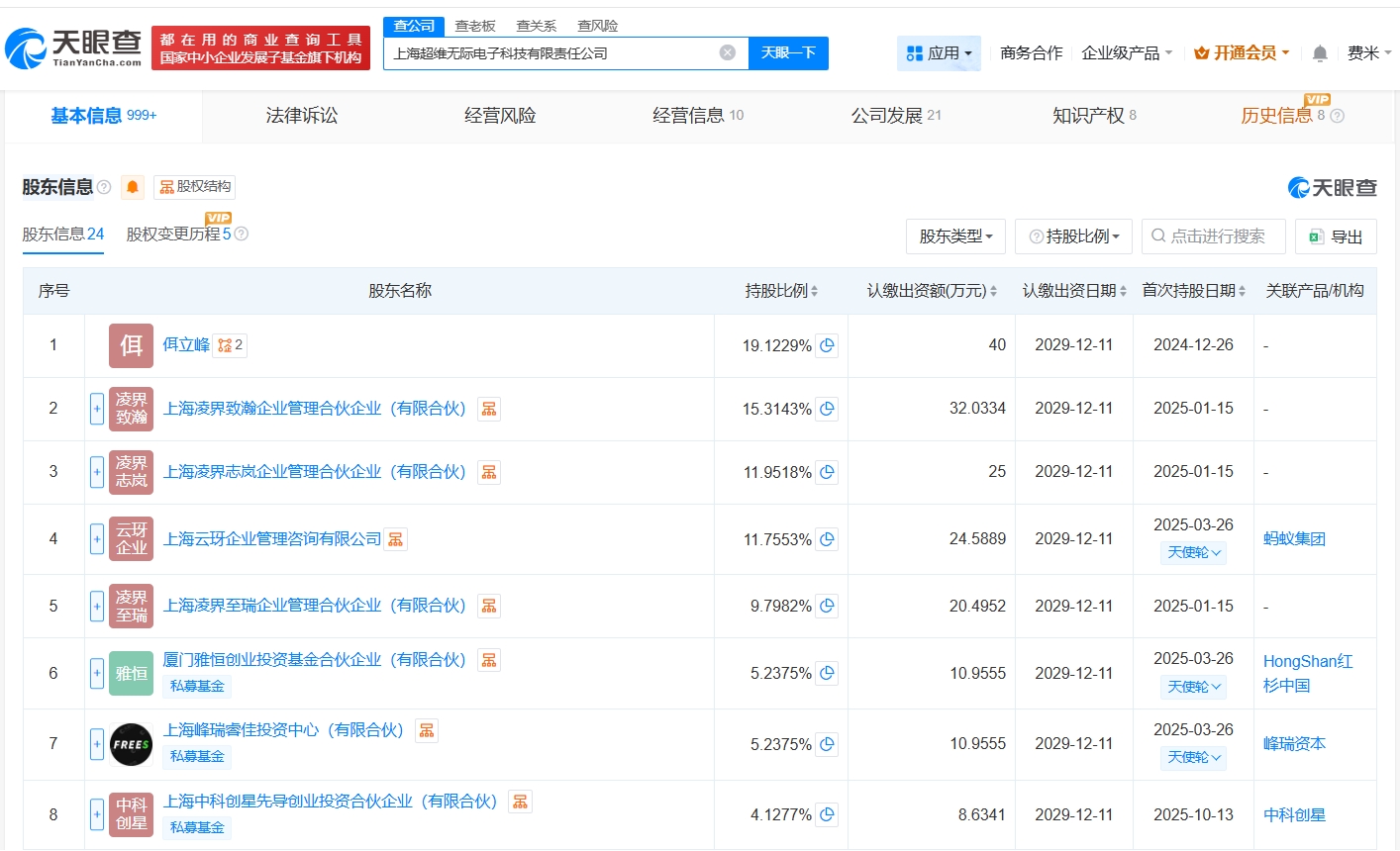This screenshot has height=851, width=1400.
Task: Click the relation count icon beside 佴立峰
Action: coord(230,345)
